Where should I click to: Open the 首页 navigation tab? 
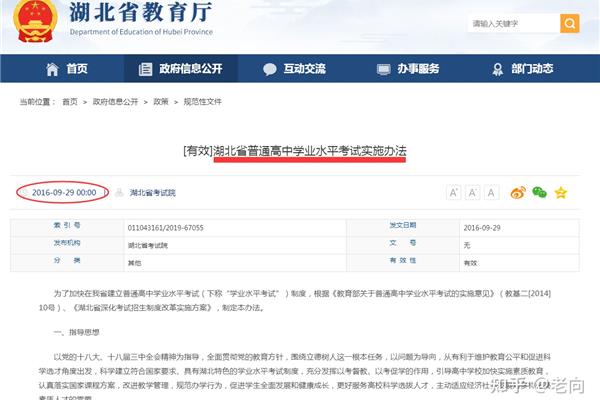[x=77, y=69]
